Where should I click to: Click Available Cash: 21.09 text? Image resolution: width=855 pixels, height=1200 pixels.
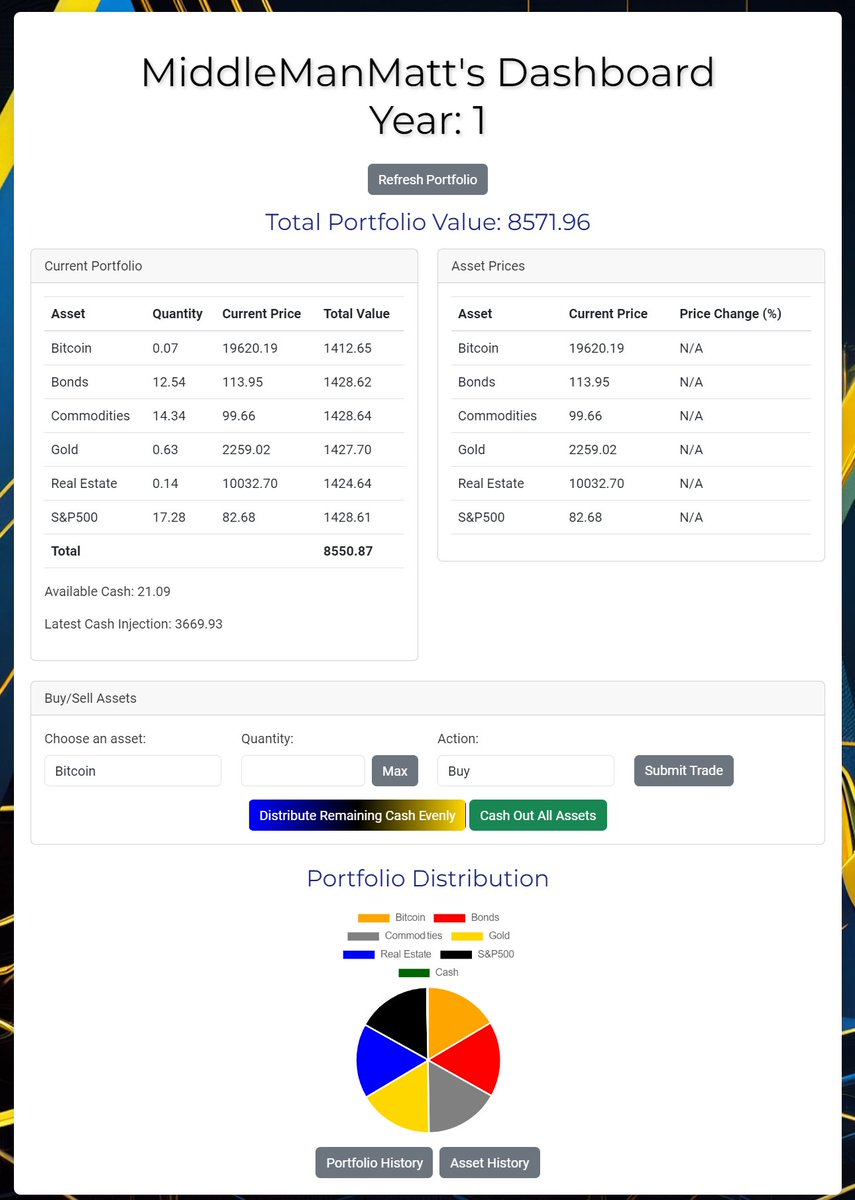pyautogui.click(x=107, y=592)
